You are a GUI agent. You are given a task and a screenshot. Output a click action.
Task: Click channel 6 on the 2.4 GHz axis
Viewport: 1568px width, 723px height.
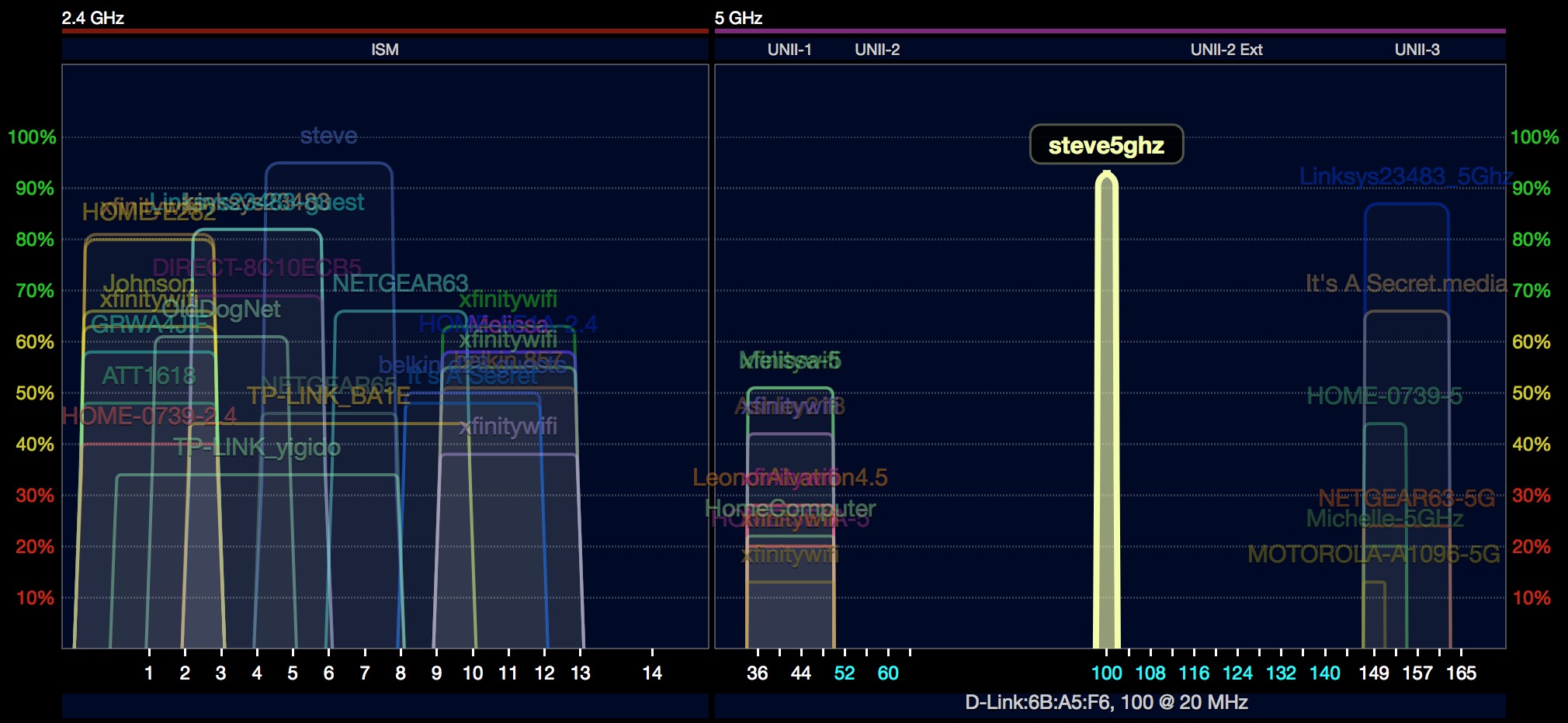point(328,673)
